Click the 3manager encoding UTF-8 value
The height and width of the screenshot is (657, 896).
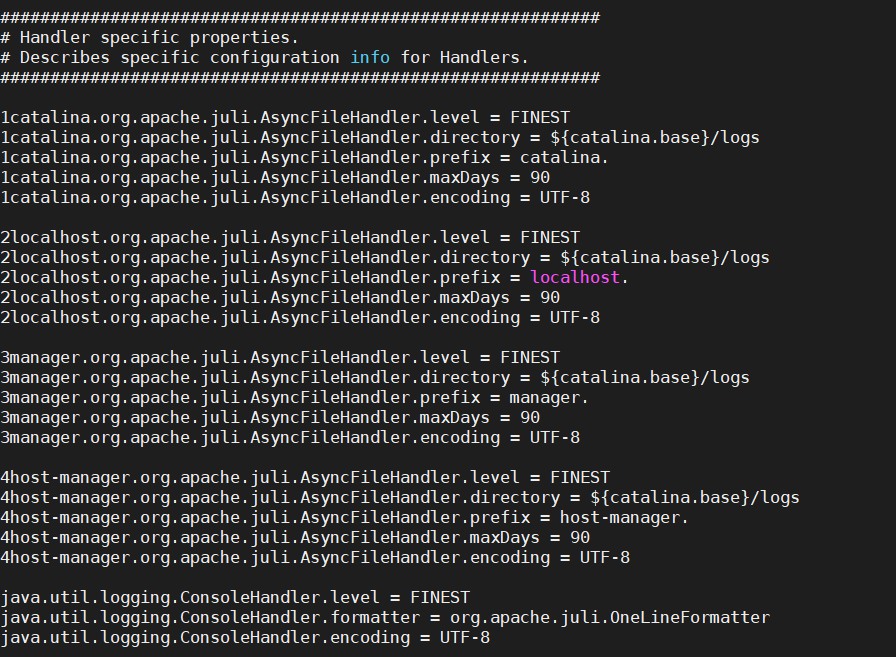coord(555,438)
